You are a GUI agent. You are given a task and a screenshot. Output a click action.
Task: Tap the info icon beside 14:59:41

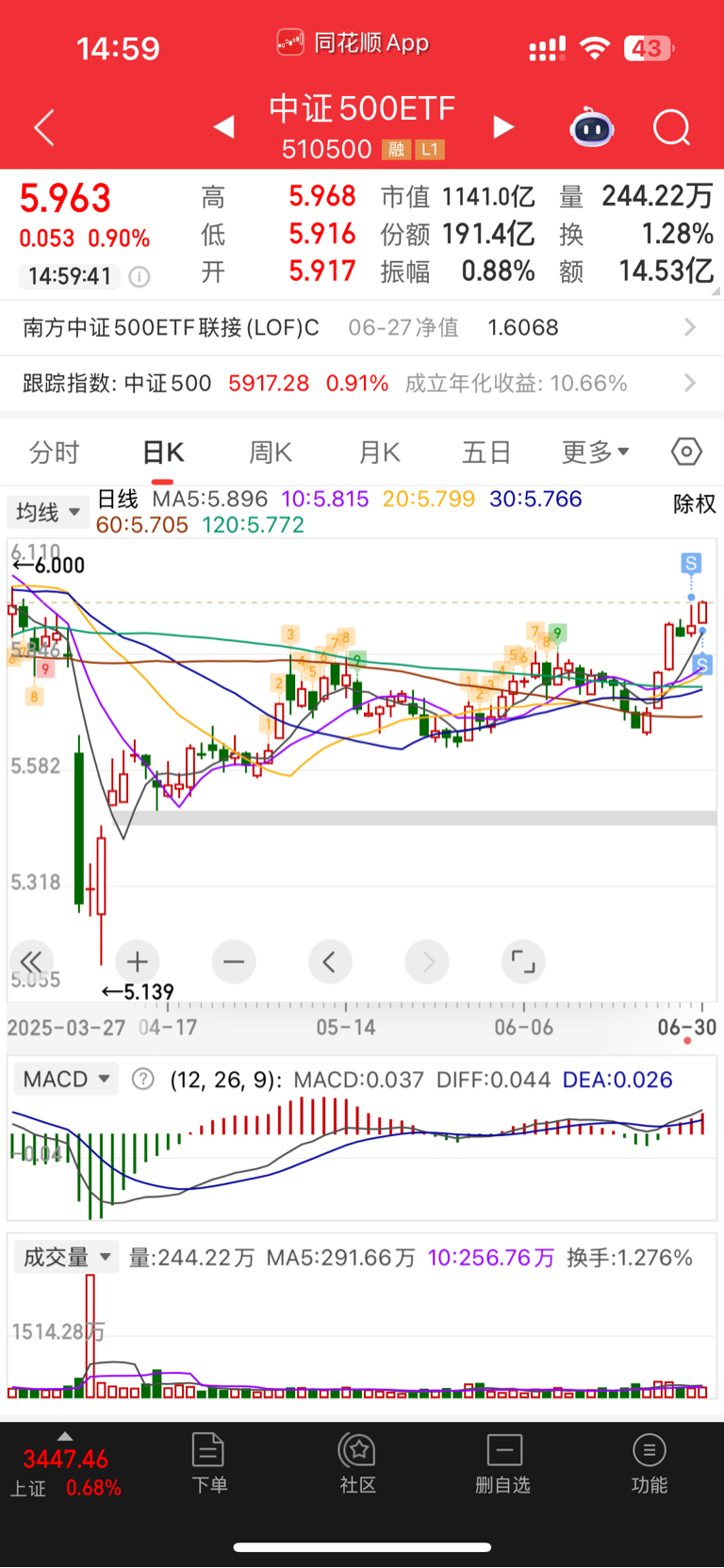tap(140, 276)
